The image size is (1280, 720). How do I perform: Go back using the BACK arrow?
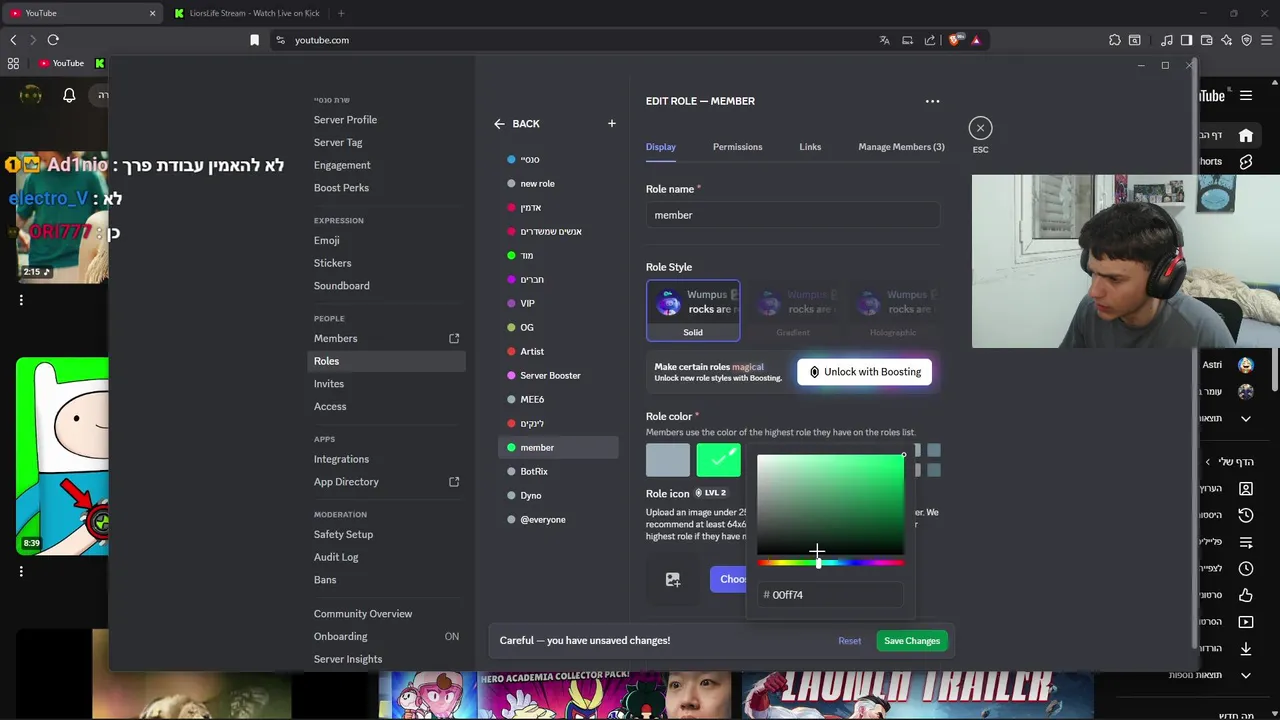[x=516, y=124]
